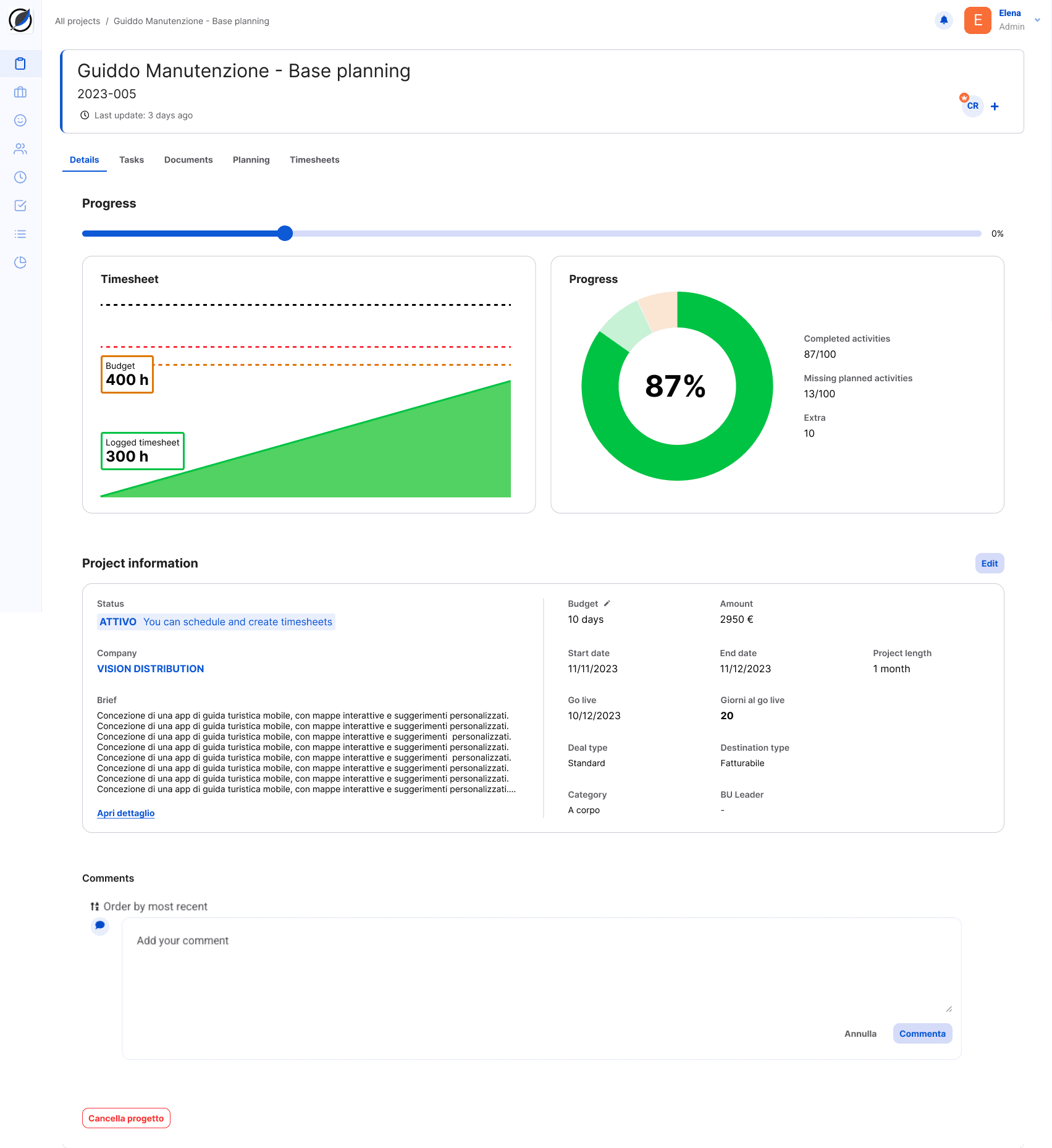1052x1148 pixels.
Task: Click the Go live date 10/12/2023
Action: [x=594, y=715]
